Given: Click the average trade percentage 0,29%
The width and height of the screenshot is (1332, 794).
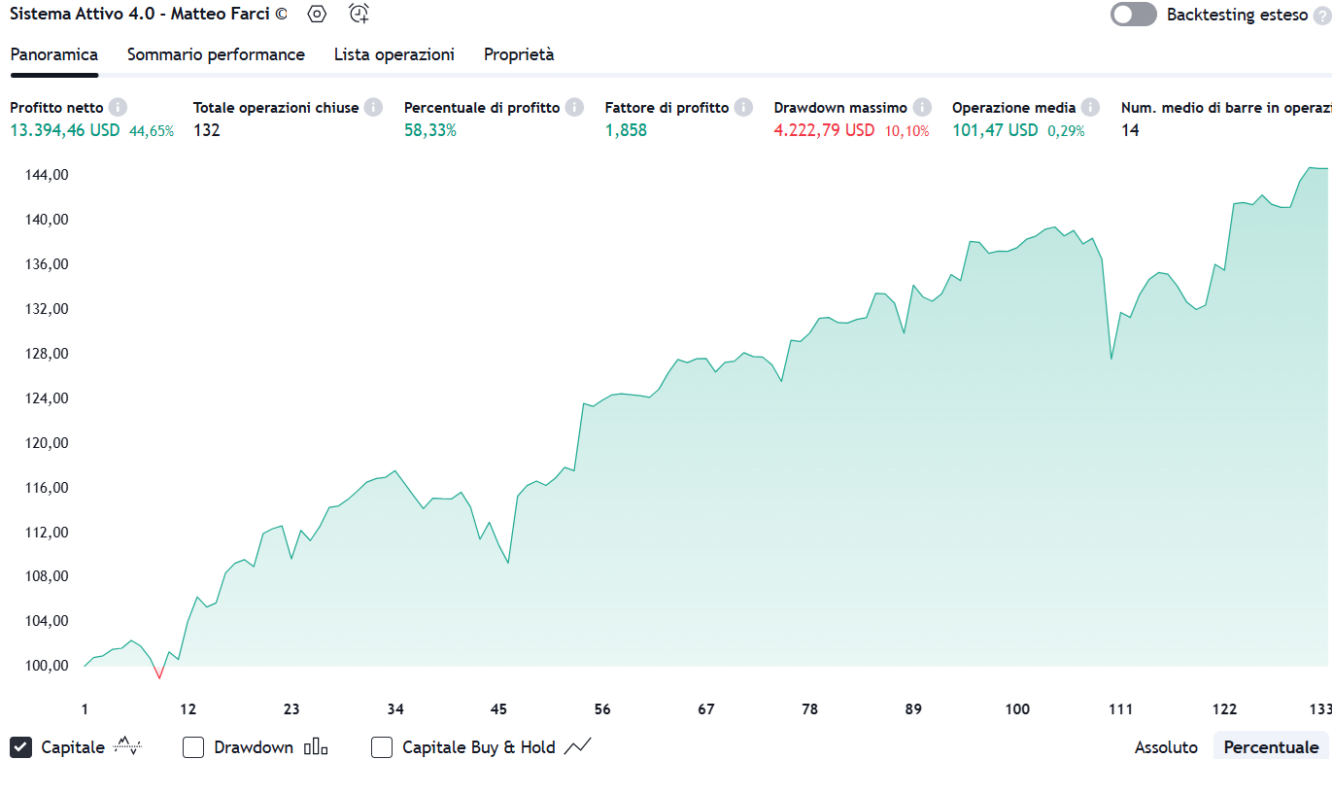Looking at the screenshot, I should click(1066, 131).
